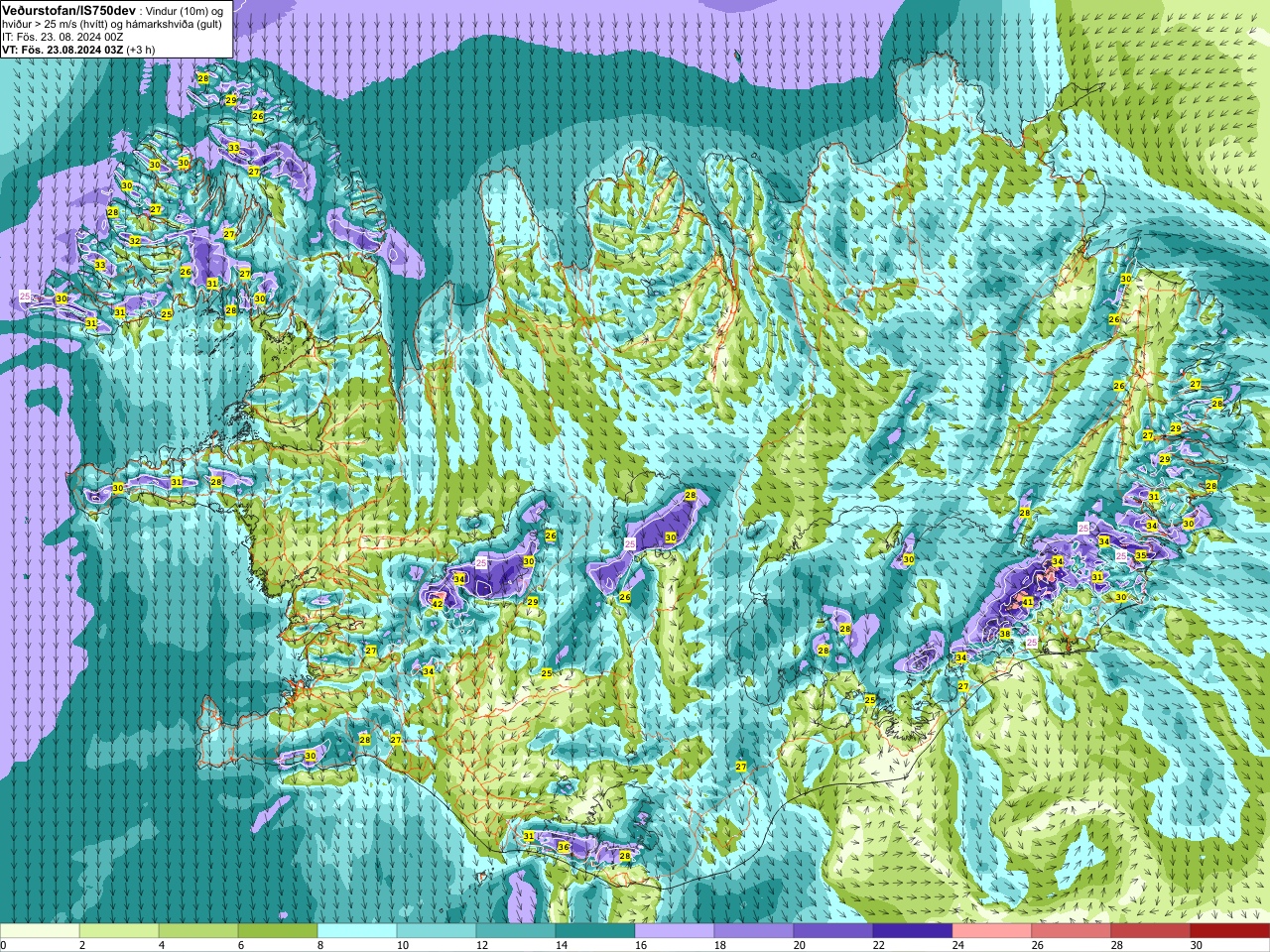Click the 0–2 m/s pale yellow legend swatch
The height and width of the screenshot is (952, 1270).
[40, 931]
